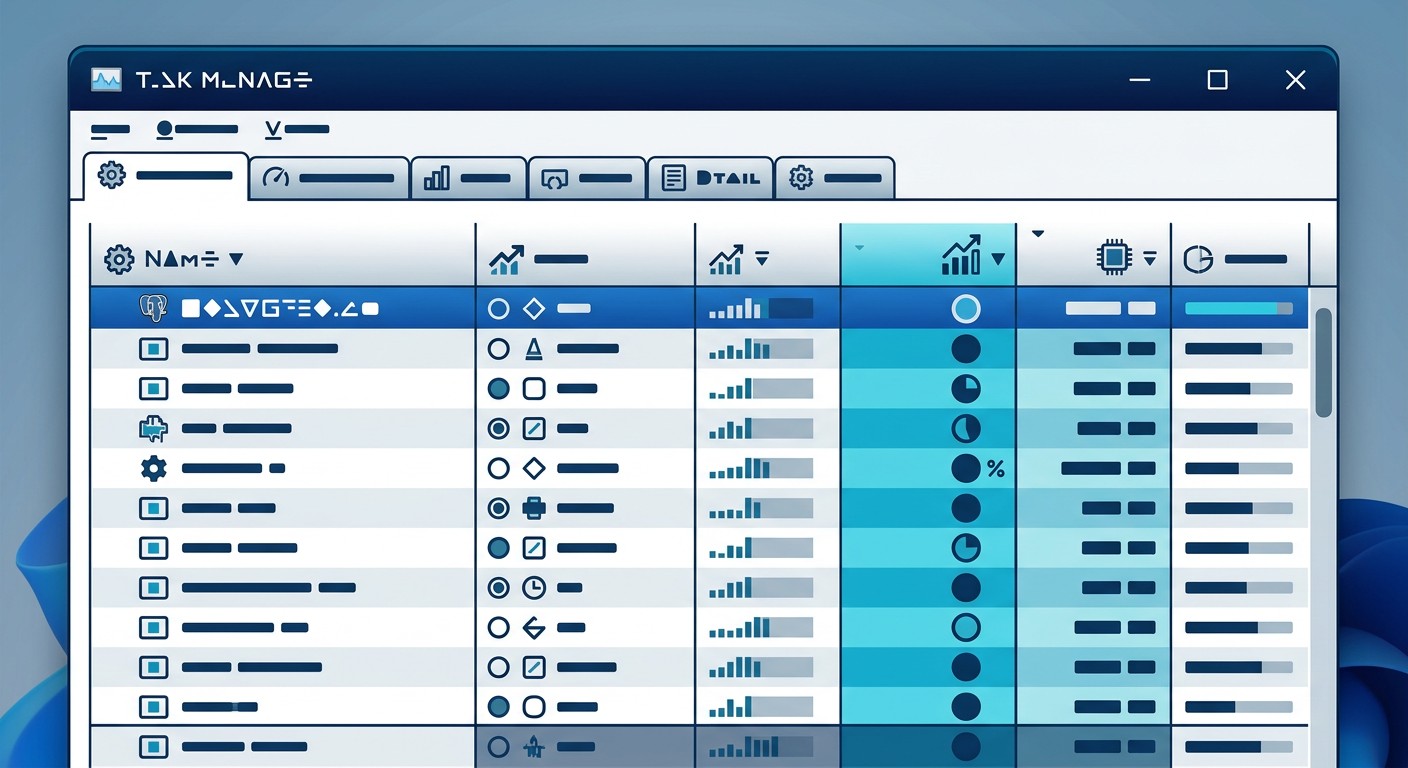Open the dropdown arrow beside the CPU chip icon
1408x768 pixels.
(x=1150, y=259)
